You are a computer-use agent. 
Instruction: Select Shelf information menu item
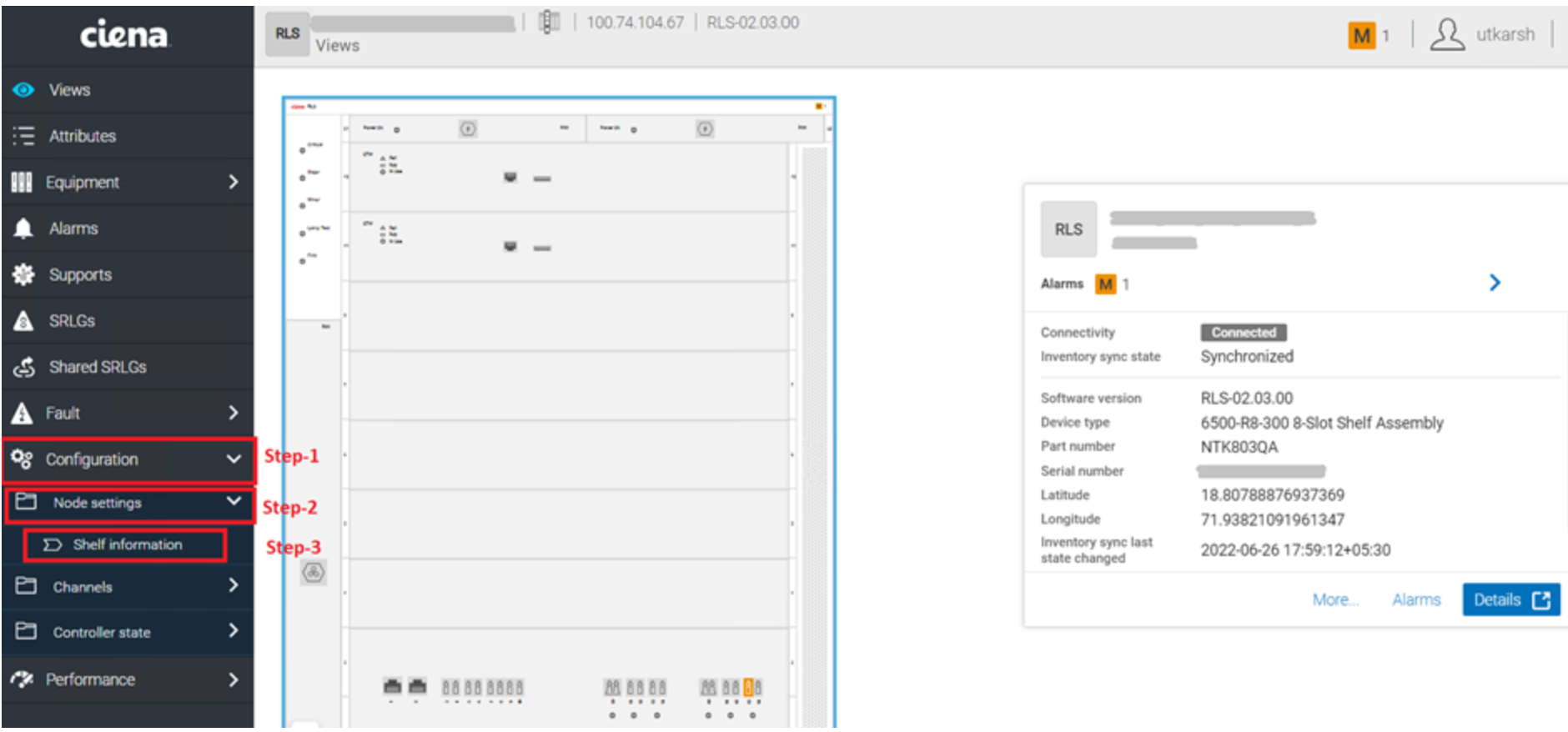[125, 544]
